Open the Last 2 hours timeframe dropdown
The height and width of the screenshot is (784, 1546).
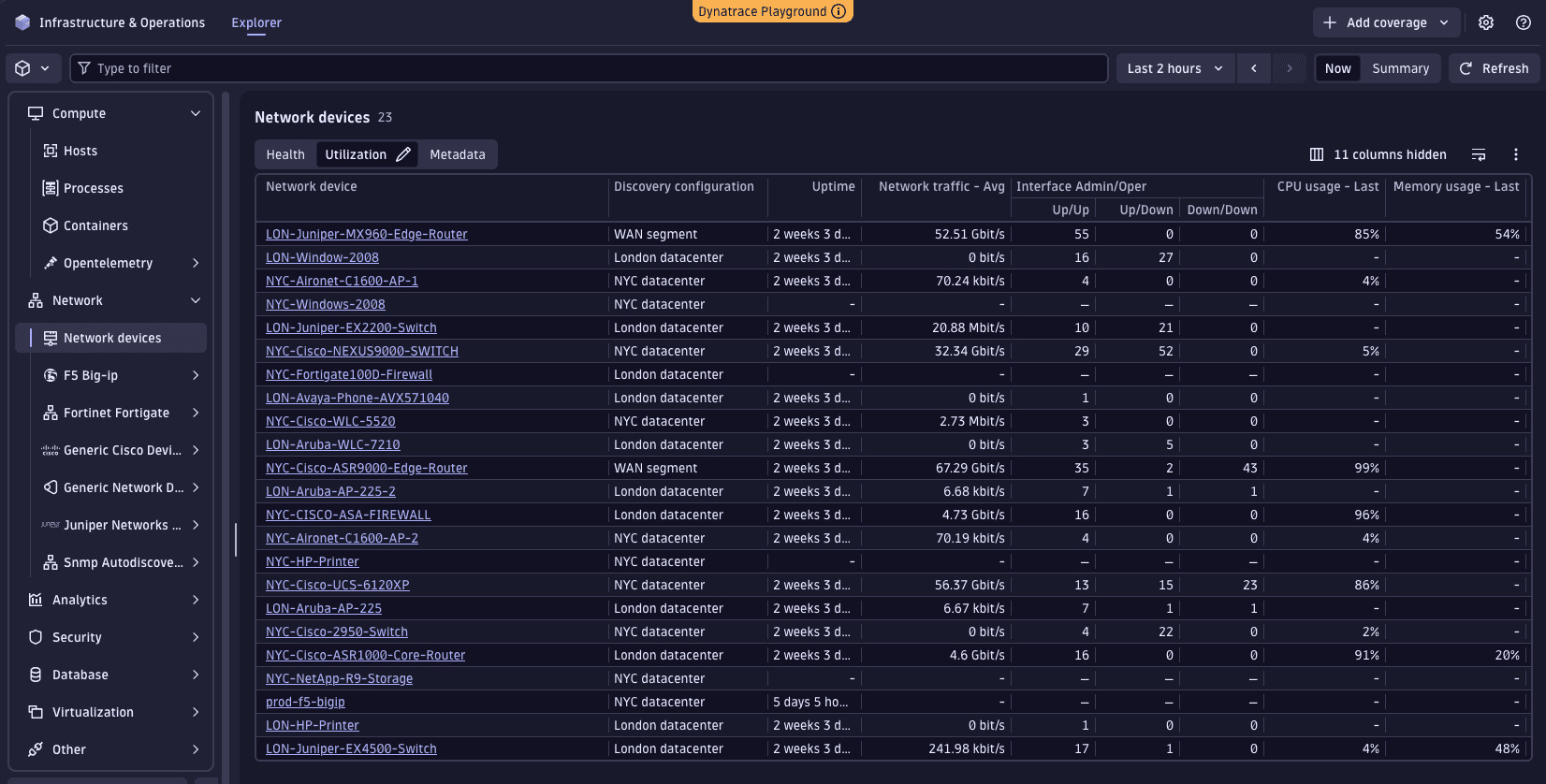tap(1175, 68)
